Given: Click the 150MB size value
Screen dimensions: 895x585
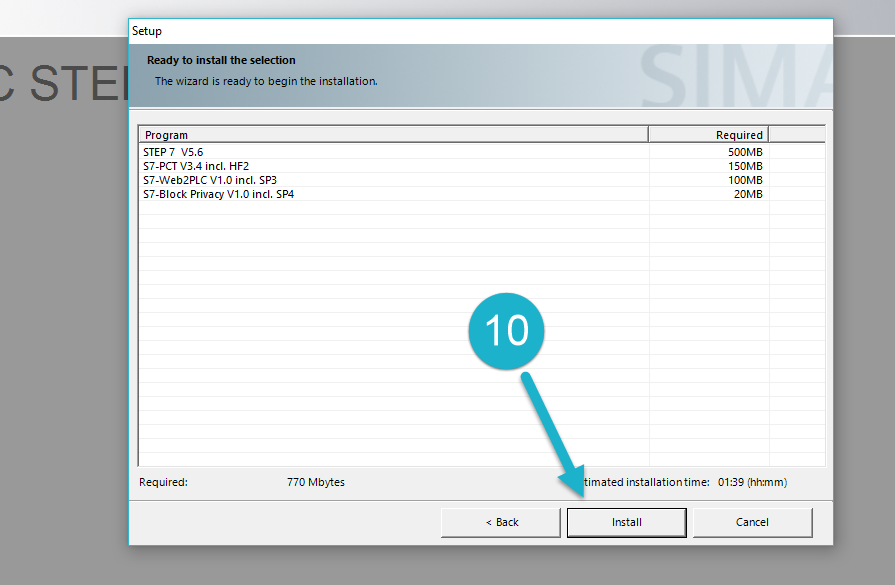Looking at the screenshot, I should [x=745, y=166].
